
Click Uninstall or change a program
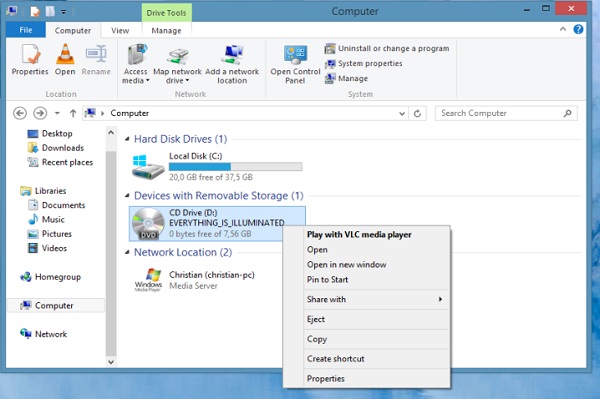(387, 49)
